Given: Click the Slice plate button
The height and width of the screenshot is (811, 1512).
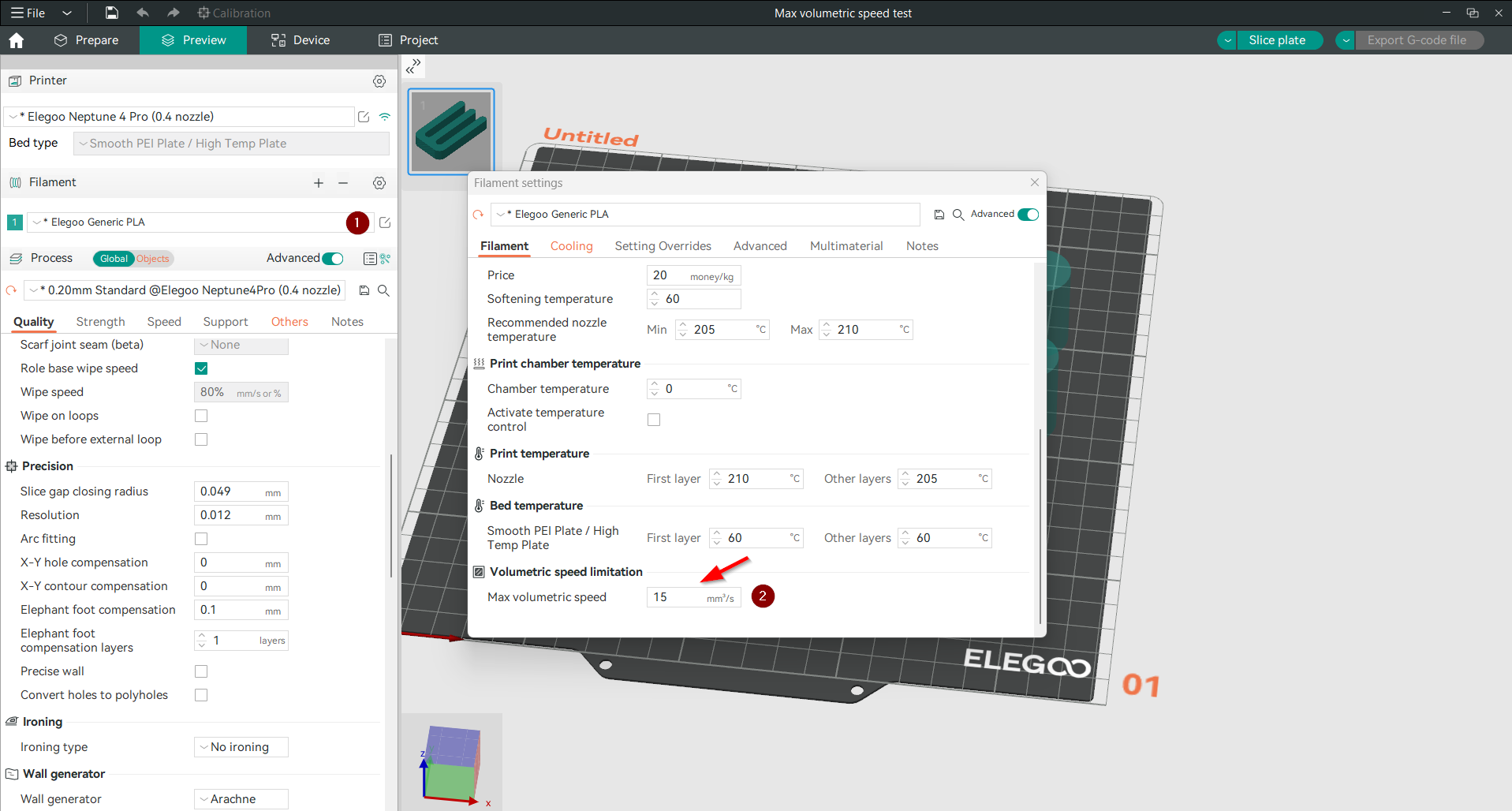Looking at the screenshot, I should click(1278, 40).
